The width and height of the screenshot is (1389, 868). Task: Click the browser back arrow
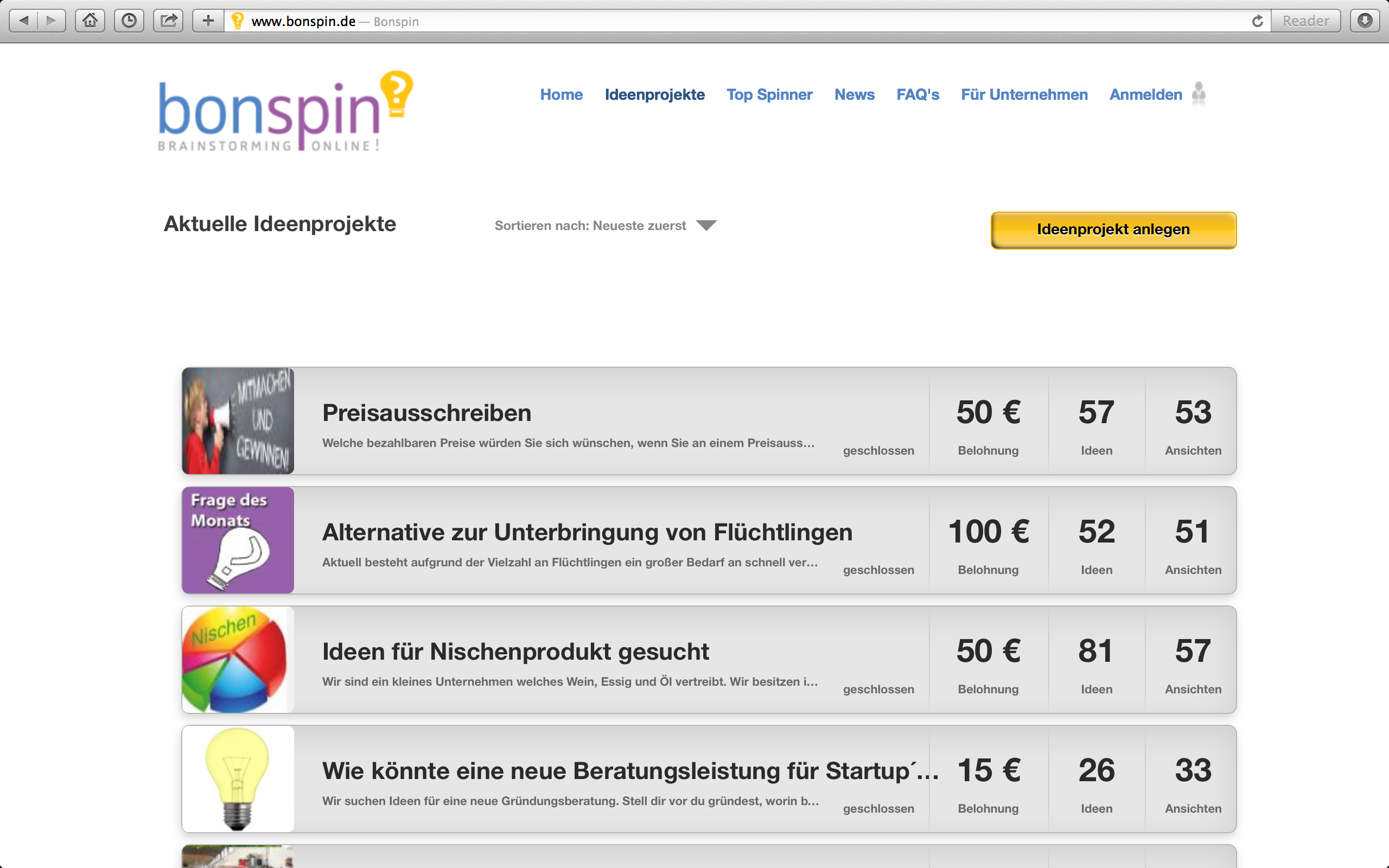(23, 21)
